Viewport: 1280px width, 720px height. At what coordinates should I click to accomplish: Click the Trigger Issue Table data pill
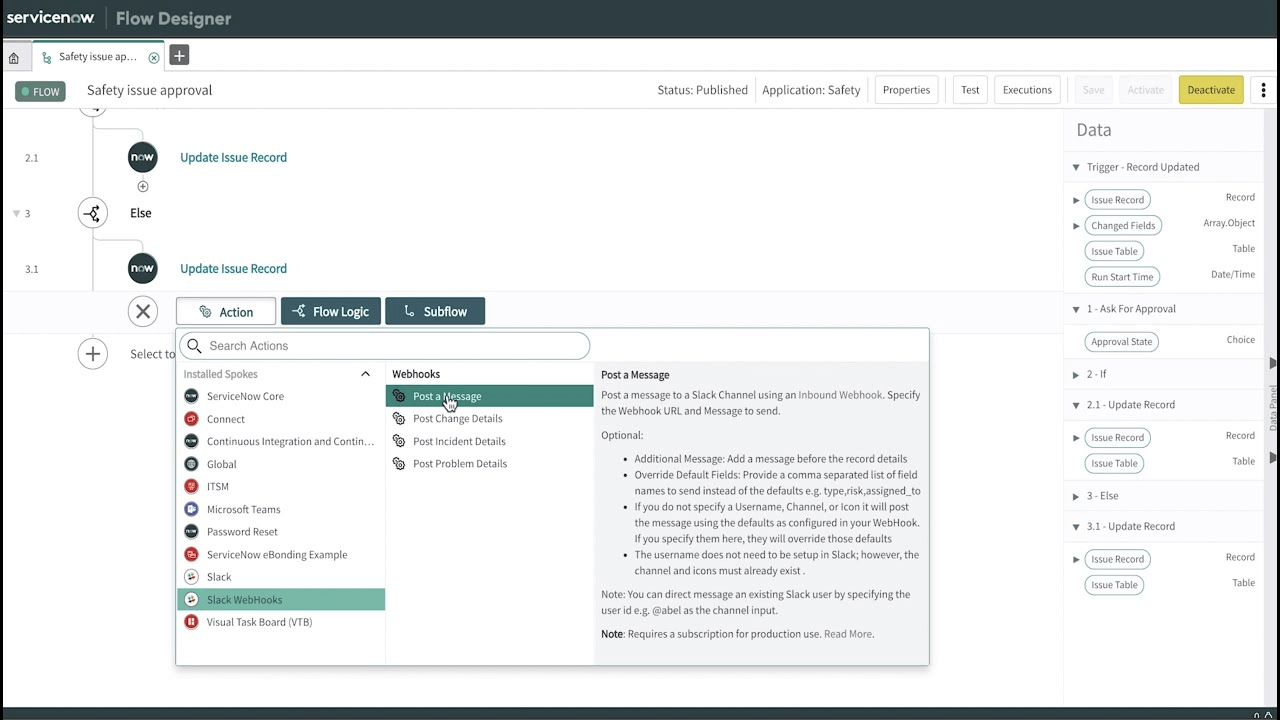click(x=1114, y=252)
